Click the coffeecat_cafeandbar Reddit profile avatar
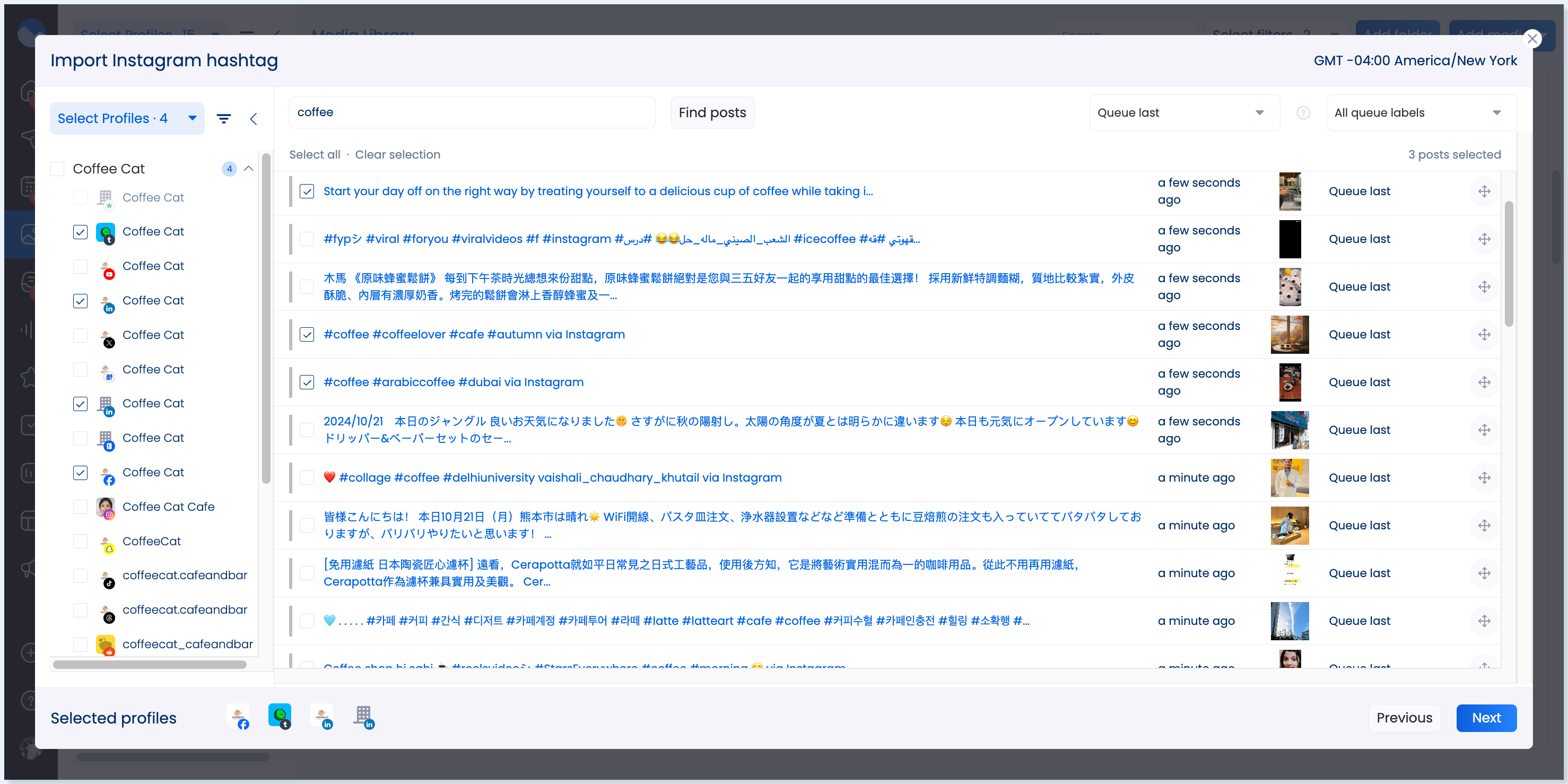This screenshot has height=784, width=1568. pyautogui.click(x=106, y=645)
